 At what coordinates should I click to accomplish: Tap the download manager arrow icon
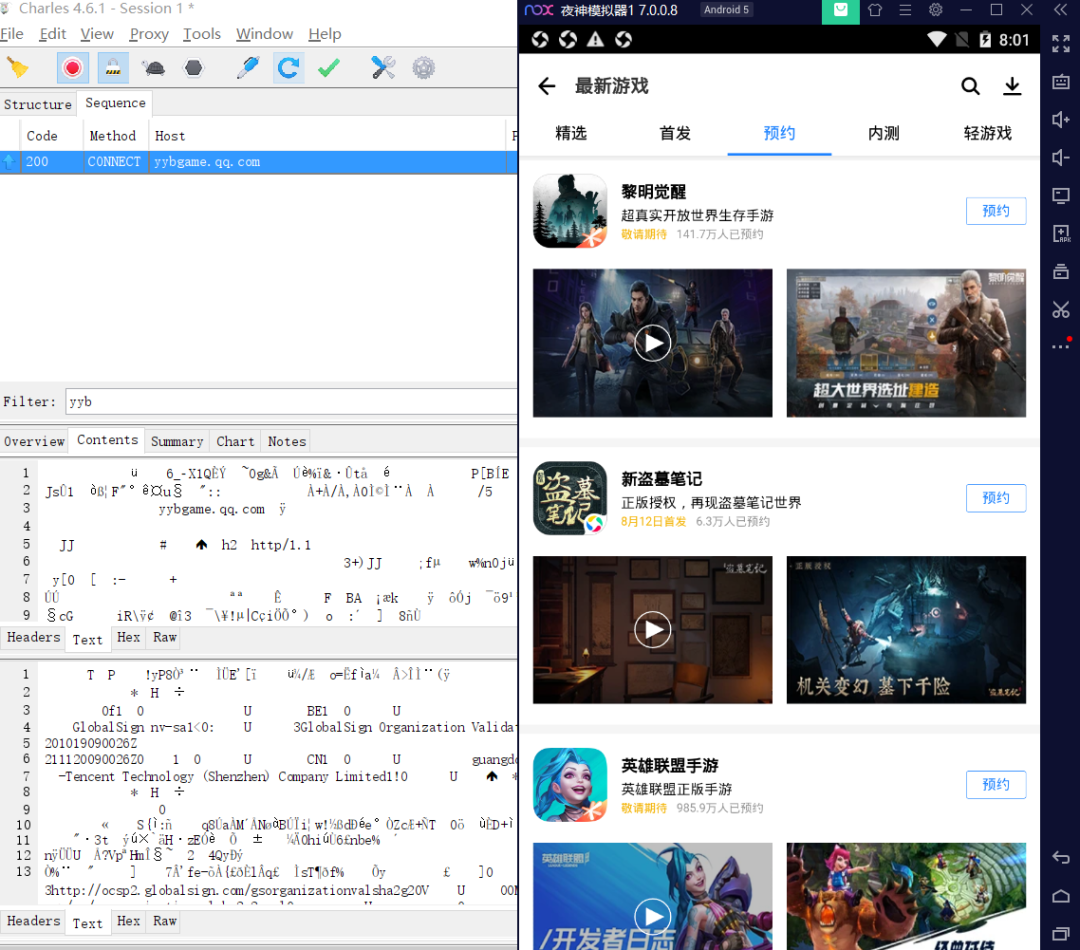(x=1012, y=86)
